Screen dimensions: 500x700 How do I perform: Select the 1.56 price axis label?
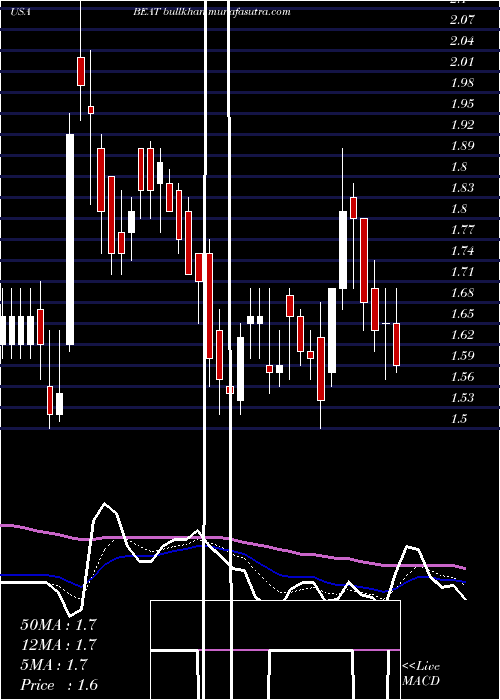point(462,377)
